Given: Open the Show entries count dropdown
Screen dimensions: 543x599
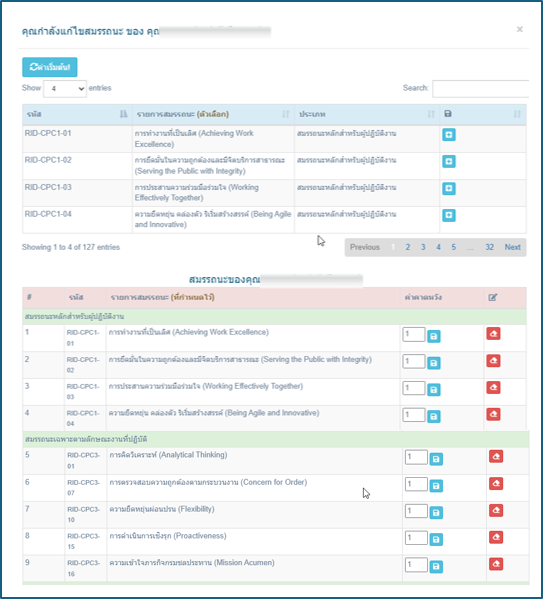Looking at the screenshot, I should click(65, 89).
